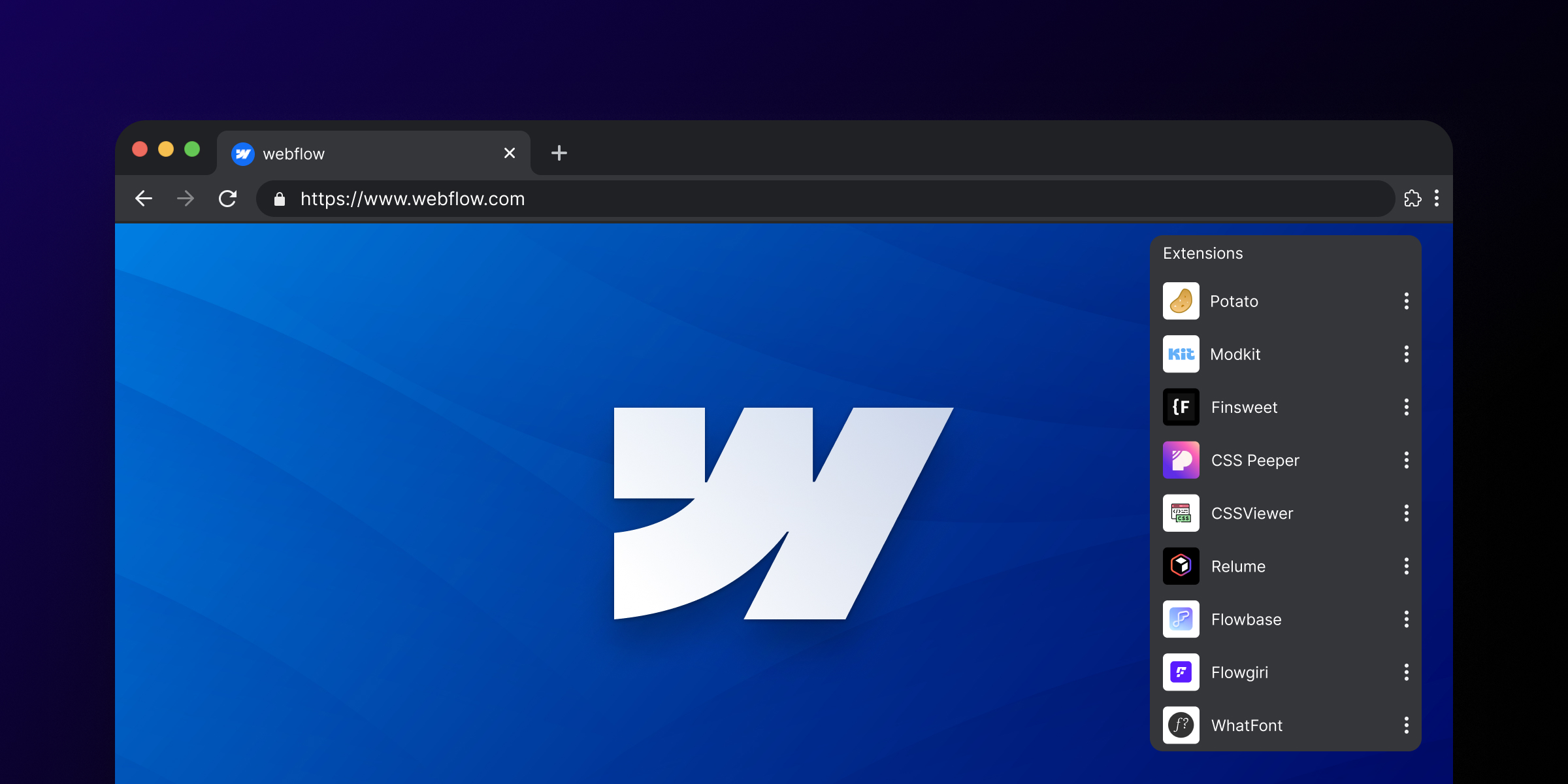
Task: Open more options for CSS Peeper
Action: click(x=1406, y=460)
